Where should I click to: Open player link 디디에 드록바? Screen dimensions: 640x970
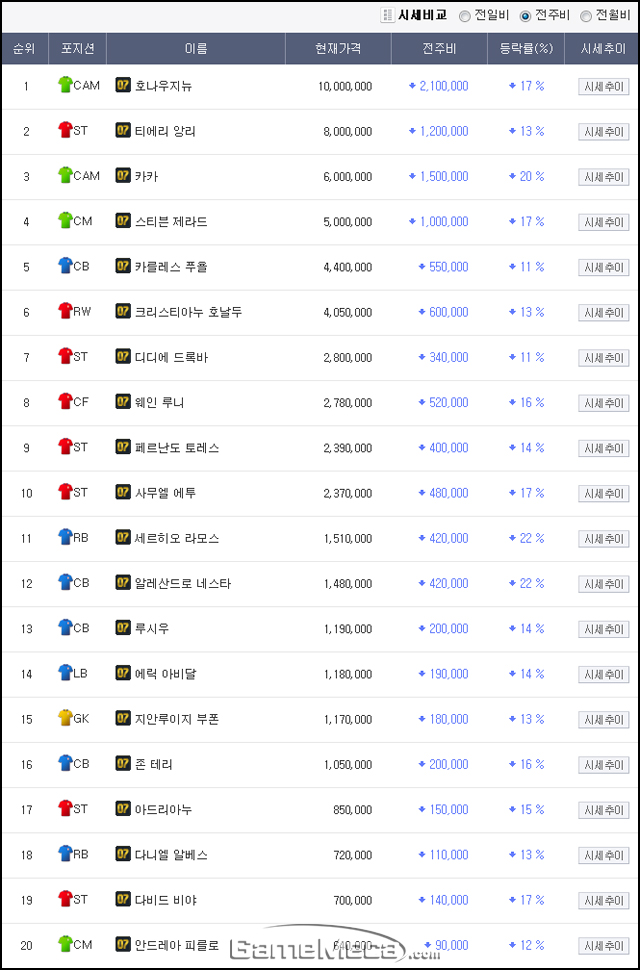pos(171,357)
